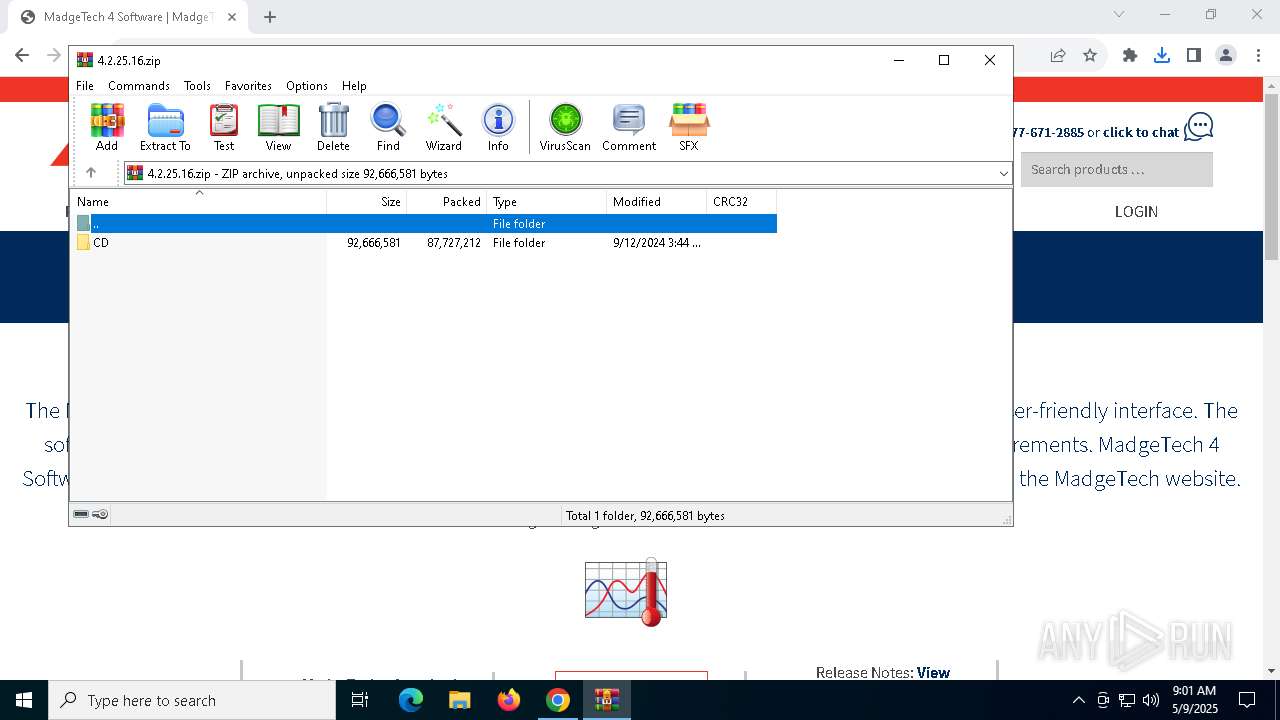Open a new Chrome tab
1280x720 pixels.
[270, 17]
